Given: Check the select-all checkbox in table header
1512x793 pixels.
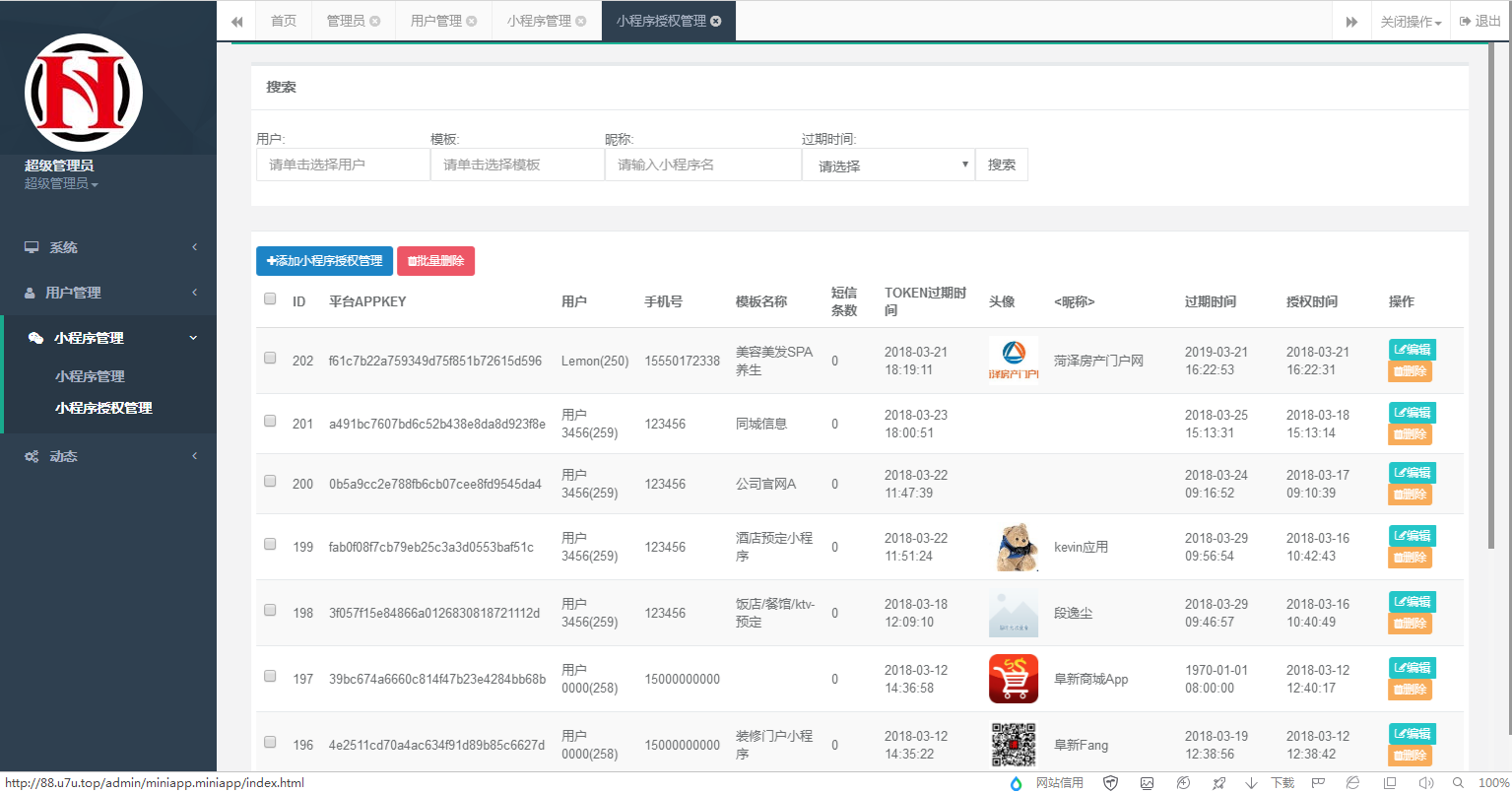Looking at the screenshot, I should [270, 298].
